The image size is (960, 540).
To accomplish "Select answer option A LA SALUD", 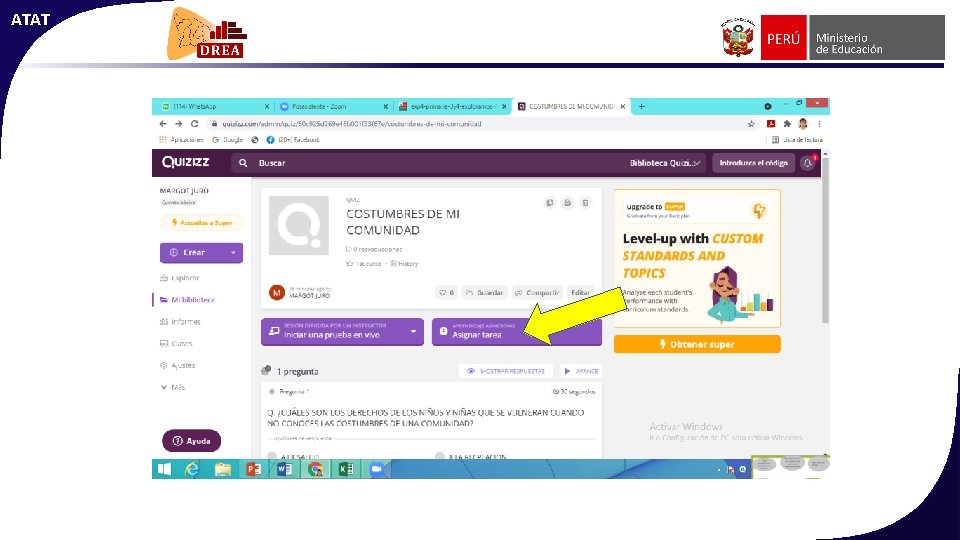I will [294, 456].
